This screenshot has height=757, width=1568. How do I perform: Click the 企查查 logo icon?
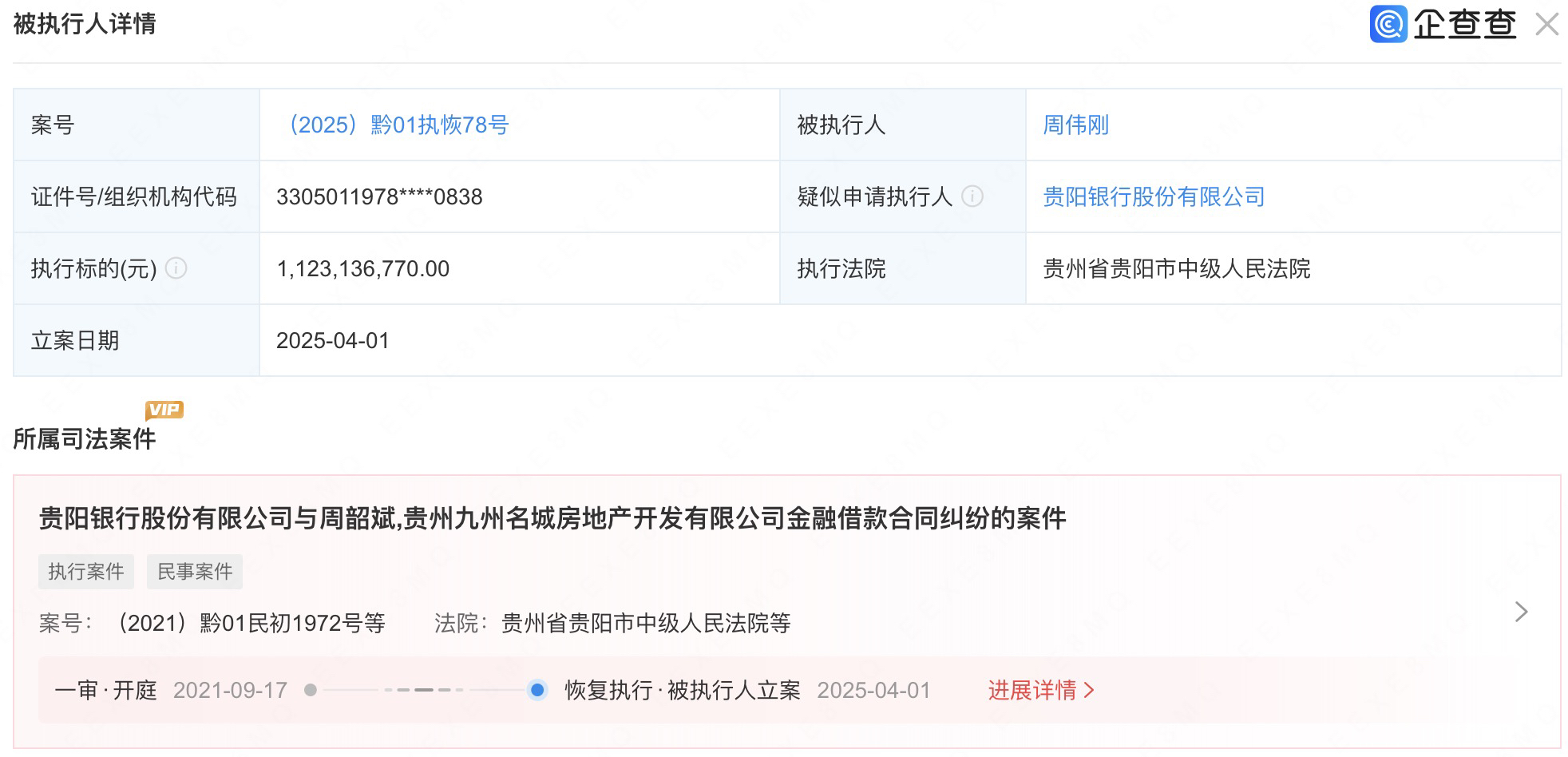[1388, 24]
